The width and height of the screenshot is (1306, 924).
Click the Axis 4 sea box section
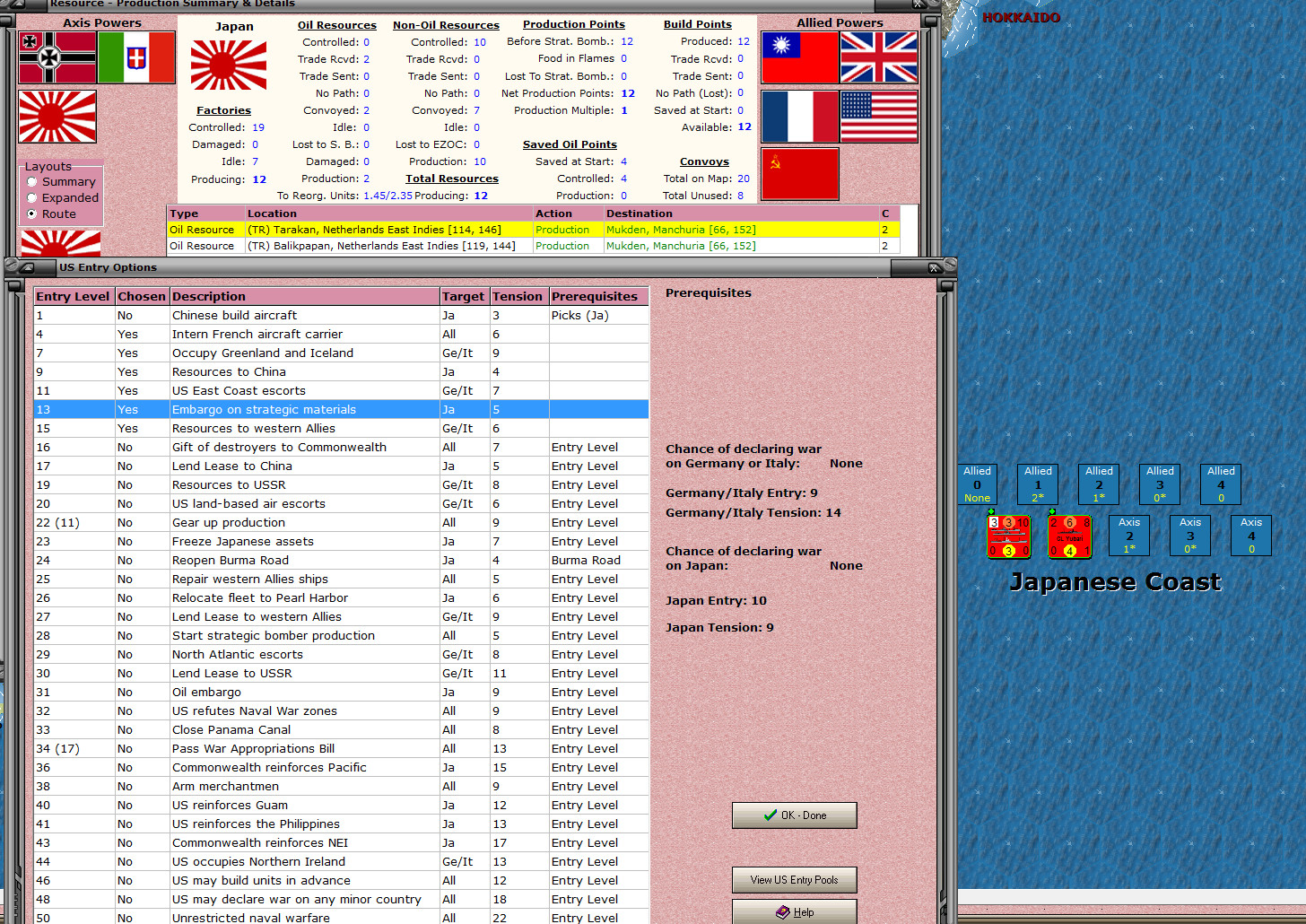1251,536
